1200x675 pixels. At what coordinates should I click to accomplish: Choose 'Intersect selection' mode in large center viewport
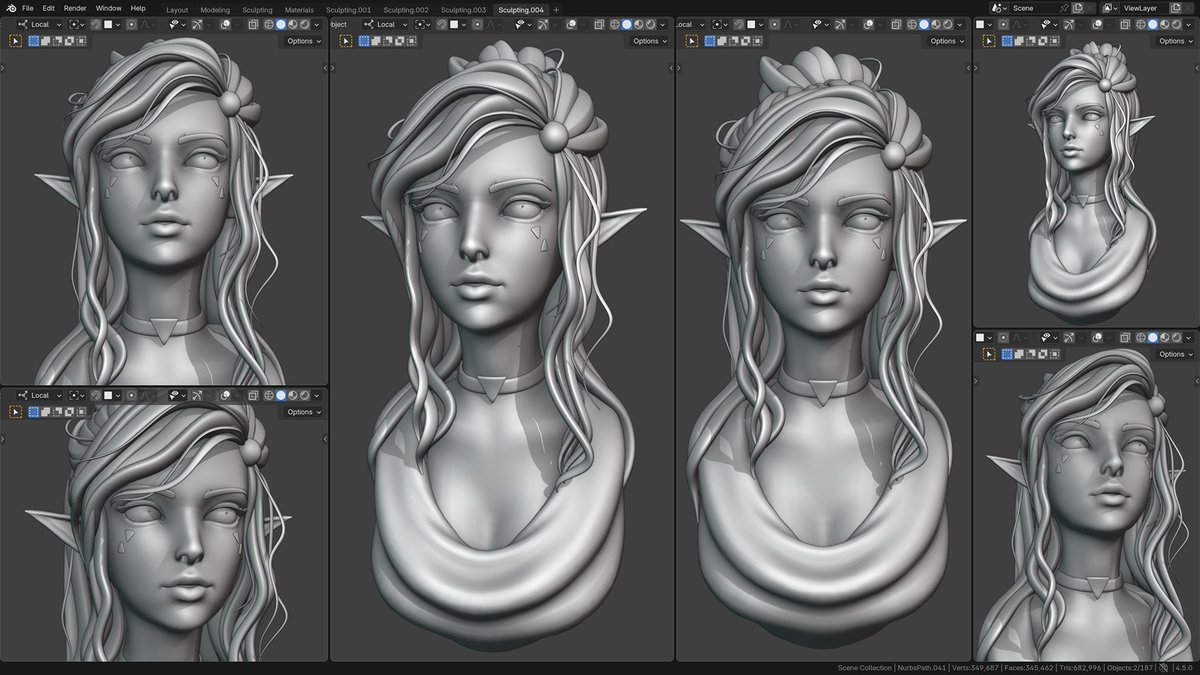point(412,41)
